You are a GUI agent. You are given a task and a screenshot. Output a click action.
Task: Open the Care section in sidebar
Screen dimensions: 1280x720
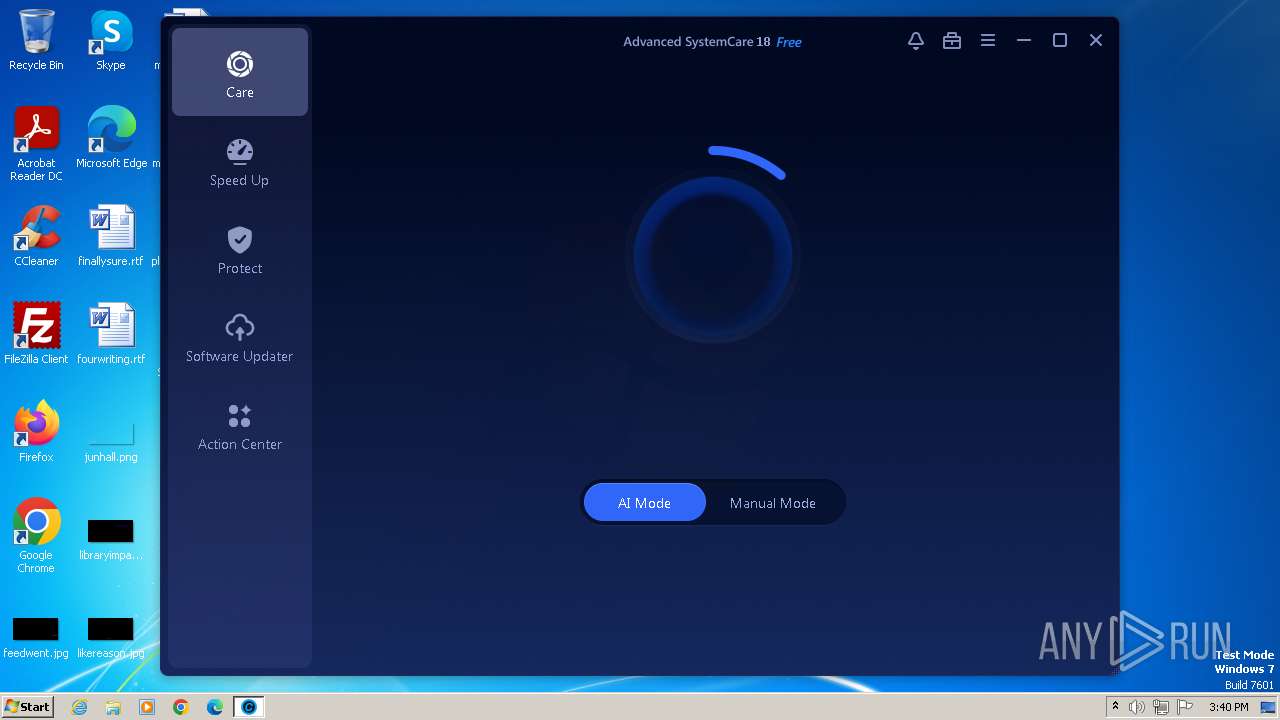[x=240, y=72]
